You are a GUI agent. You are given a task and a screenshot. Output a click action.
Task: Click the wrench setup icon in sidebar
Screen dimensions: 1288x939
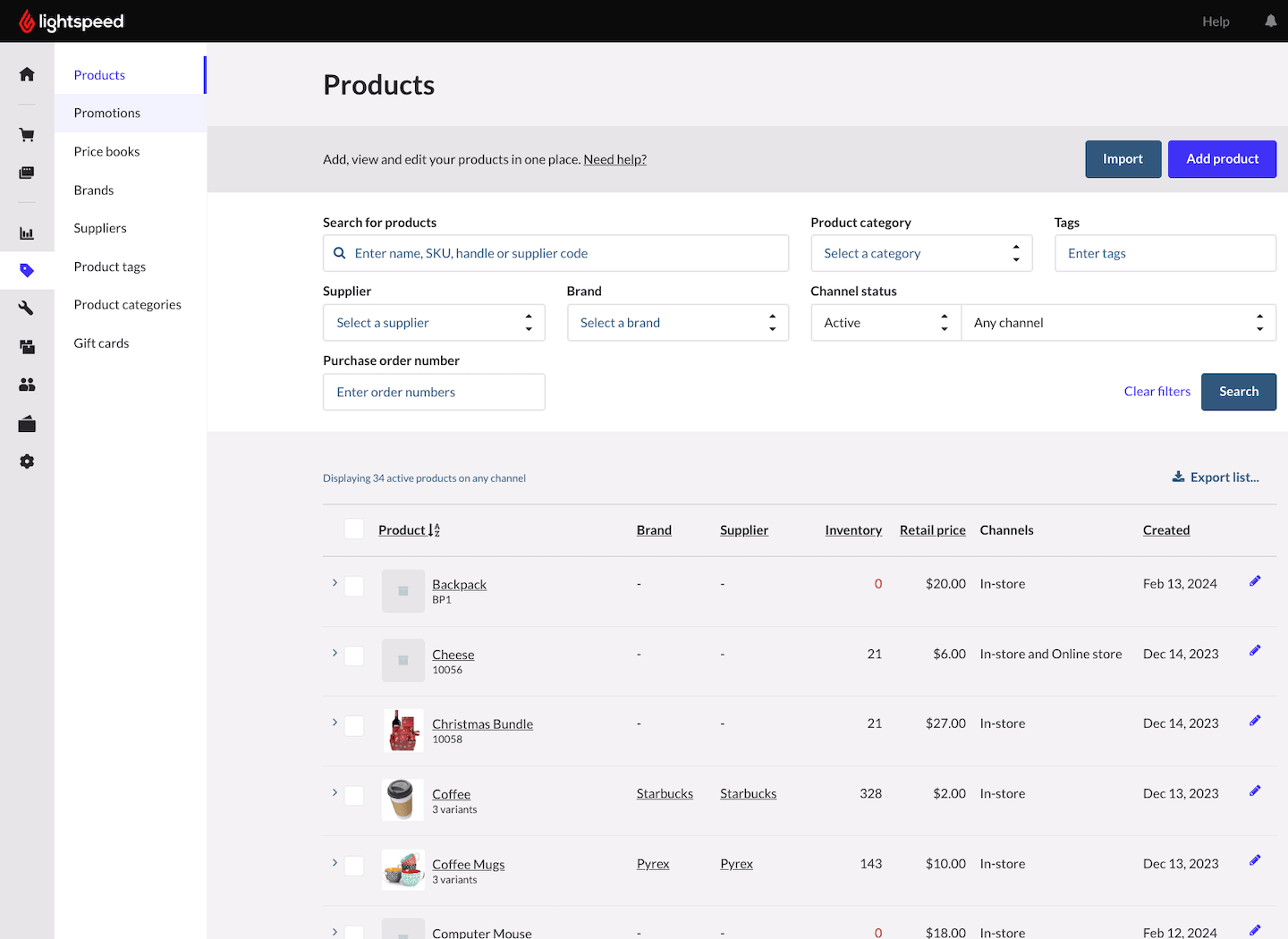(27, 308)
